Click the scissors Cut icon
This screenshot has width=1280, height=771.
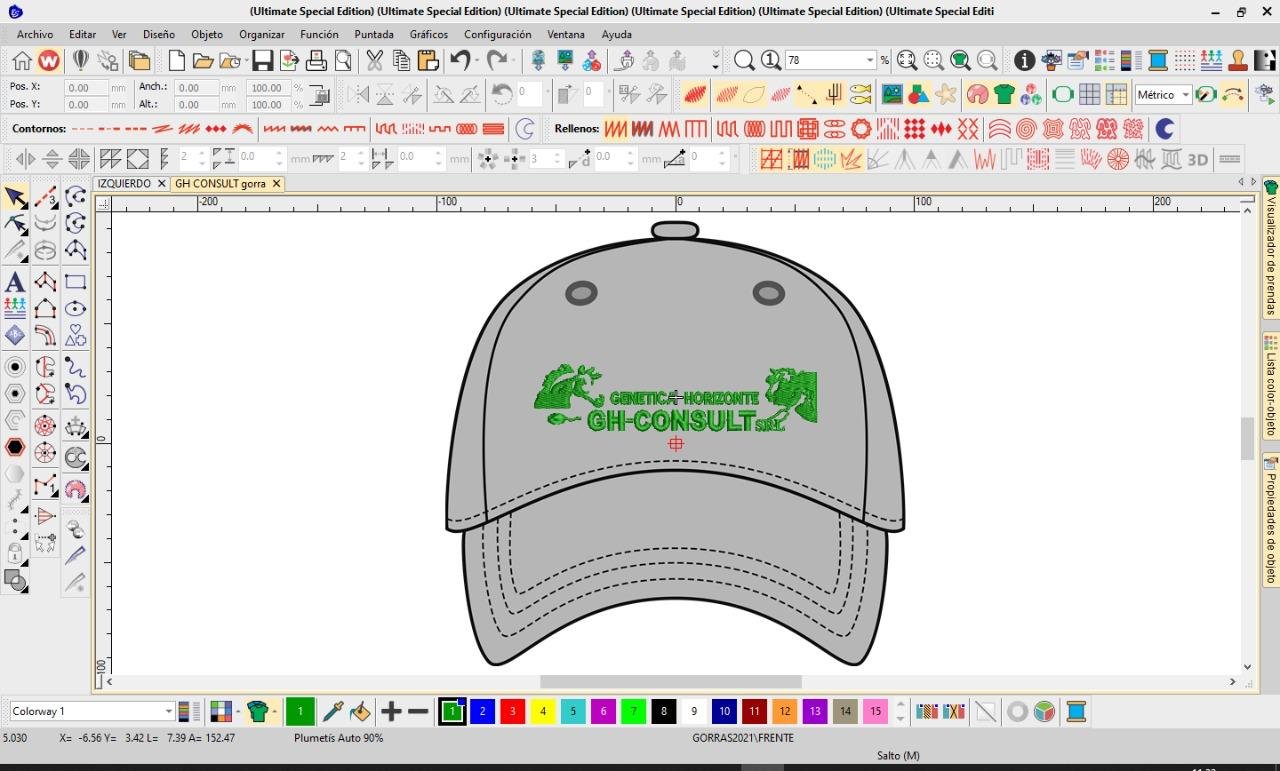[375, 61]
